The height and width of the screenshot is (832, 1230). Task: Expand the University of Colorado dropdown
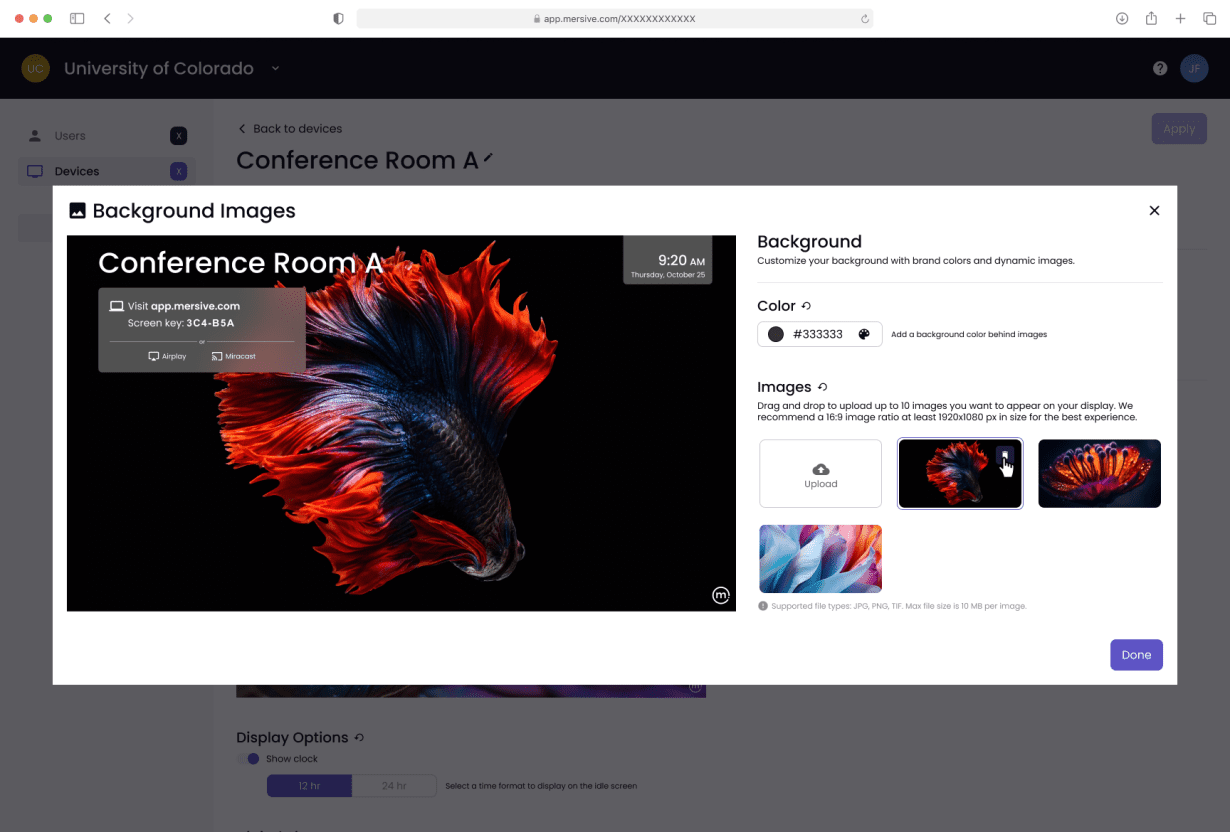(x=275, y=68)
